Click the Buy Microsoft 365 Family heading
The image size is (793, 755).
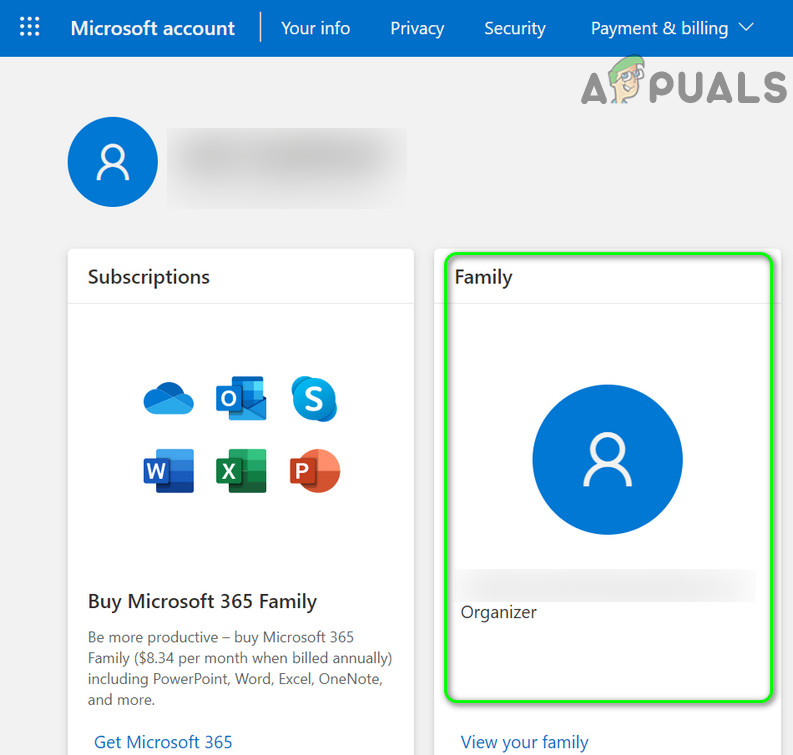(202, 602)
